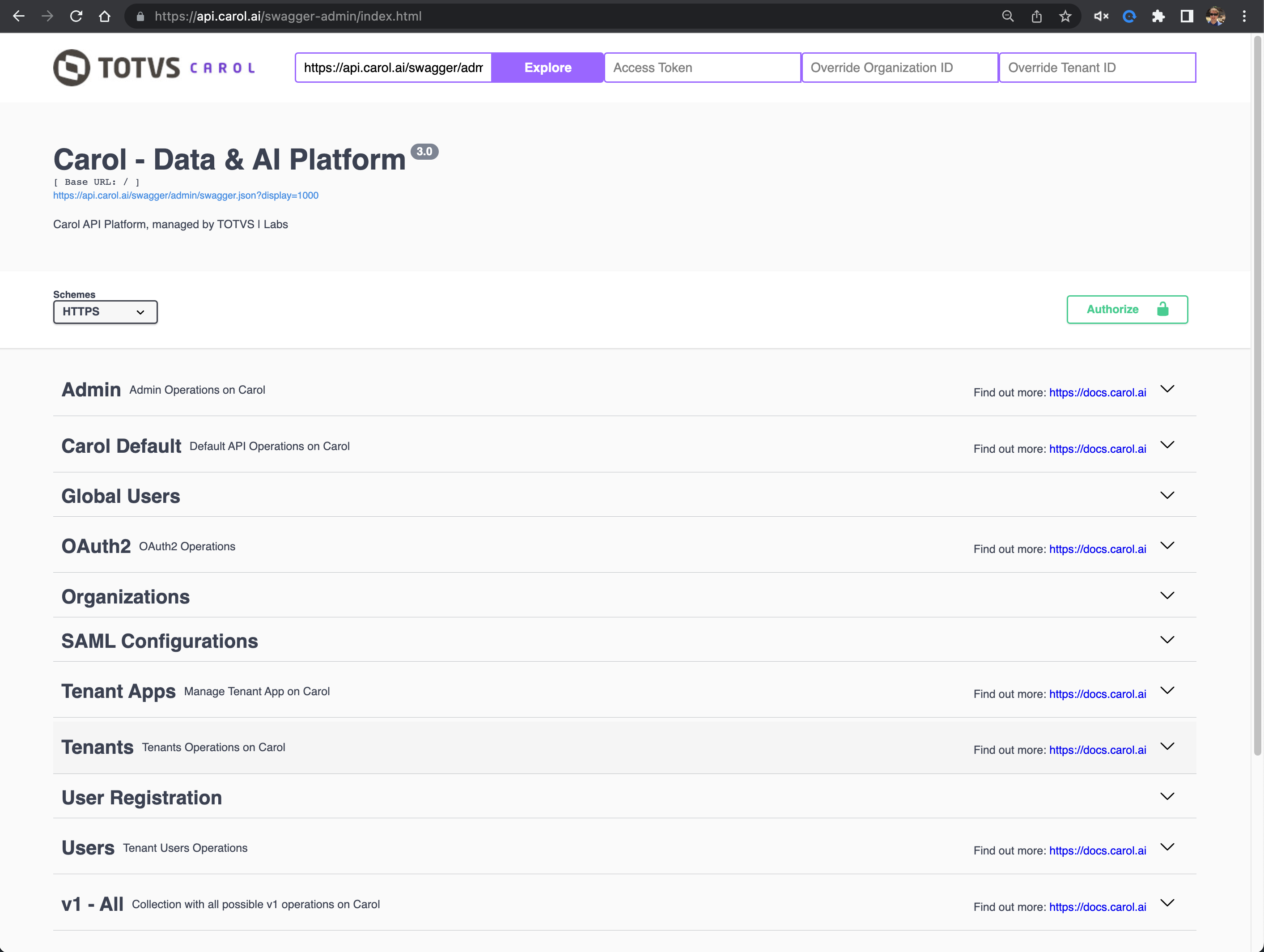This screenshot has height=952, width=1264.
Task: Expand the Tenant Apps section chevron
Action: point(1167,690)
